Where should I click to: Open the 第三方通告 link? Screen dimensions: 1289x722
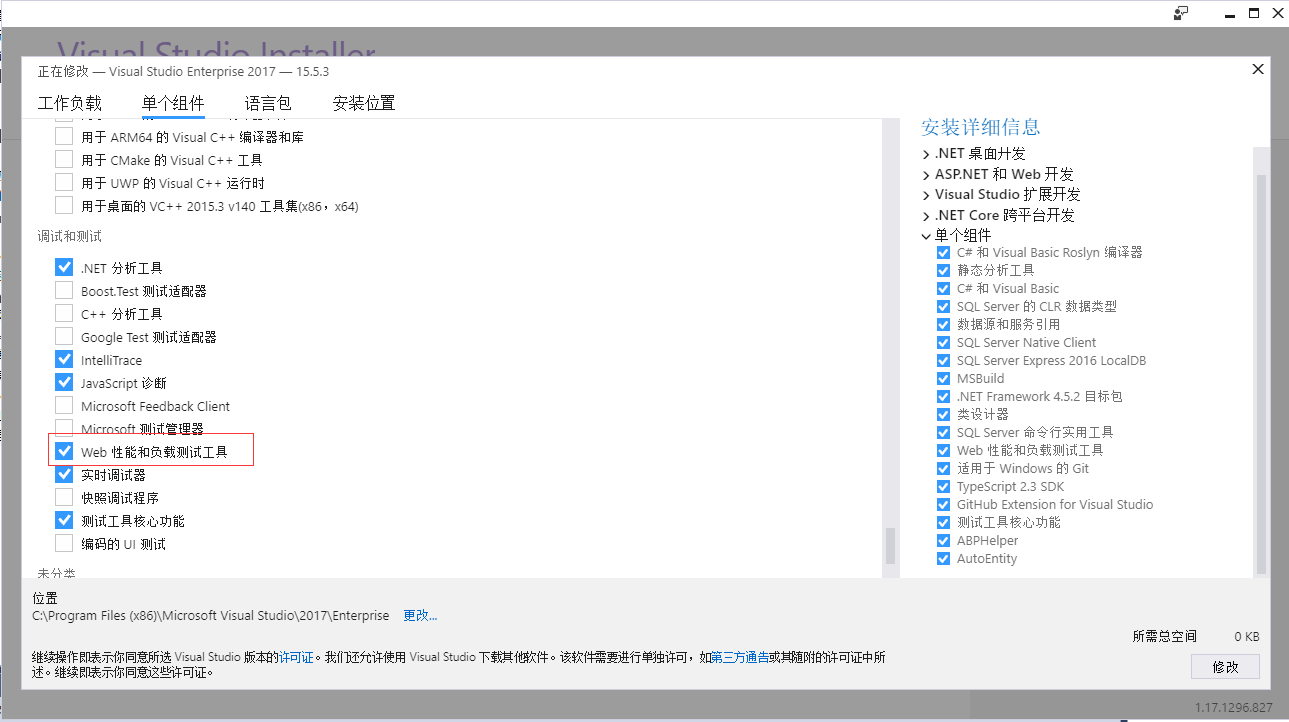click(740, 657)
